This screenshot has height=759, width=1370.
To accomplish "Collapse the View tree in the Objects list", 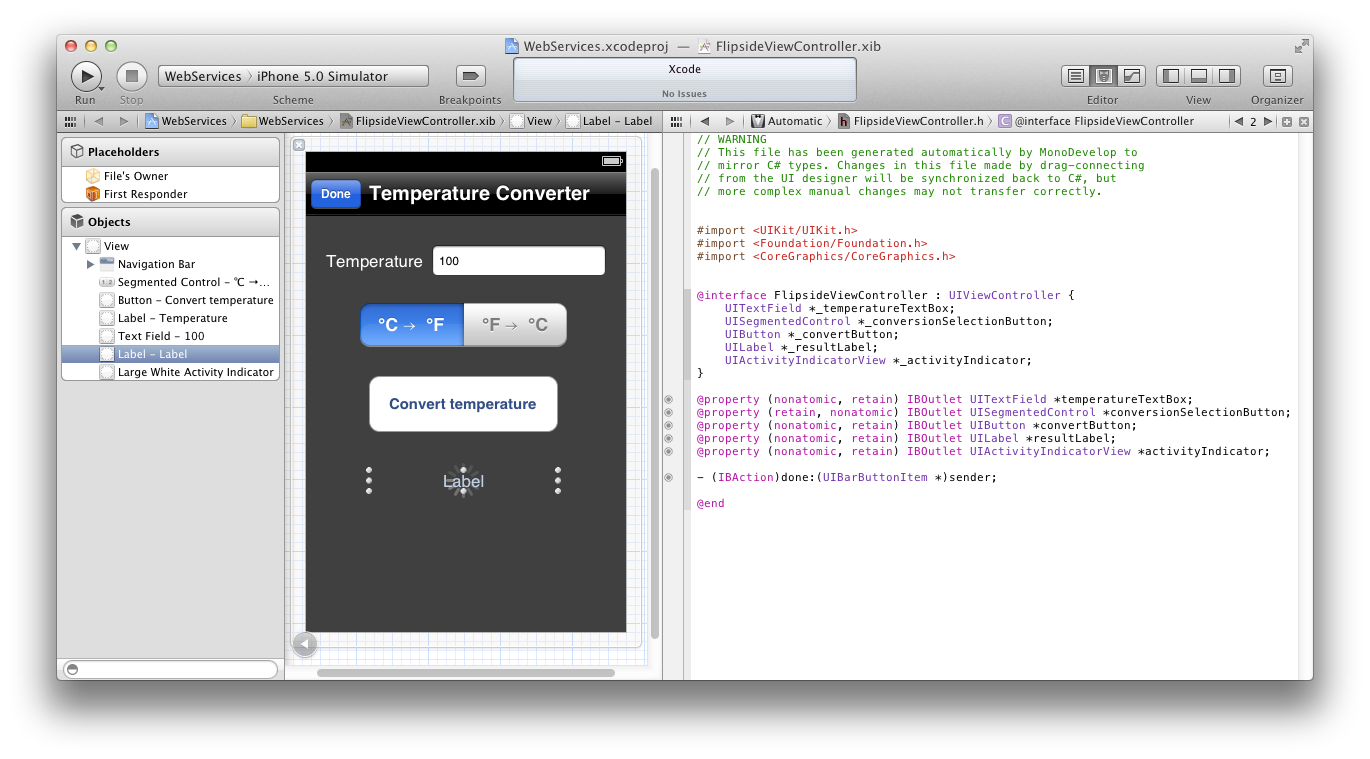I will coord(77,245).
